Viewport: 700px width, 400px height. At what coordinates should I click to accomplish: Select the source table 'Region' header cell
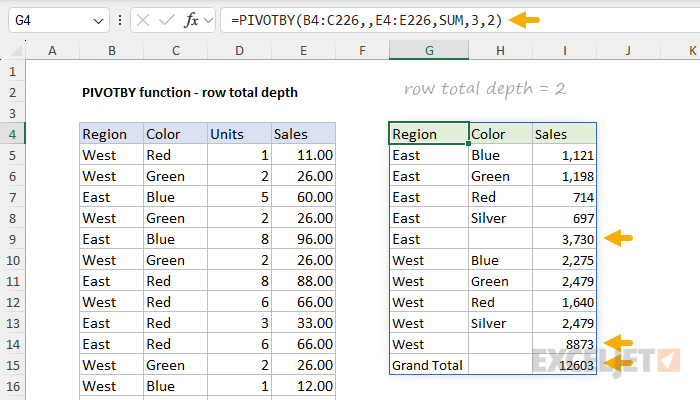[112, 134]
